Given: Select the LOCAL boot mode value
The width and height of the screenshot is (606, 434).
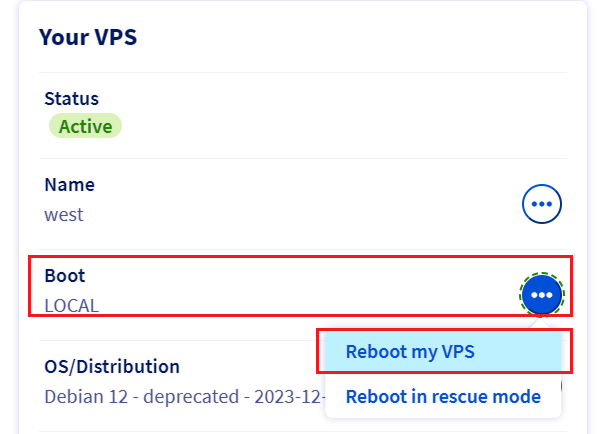Looking at the screenshot, I should click(x=72, y=306).
